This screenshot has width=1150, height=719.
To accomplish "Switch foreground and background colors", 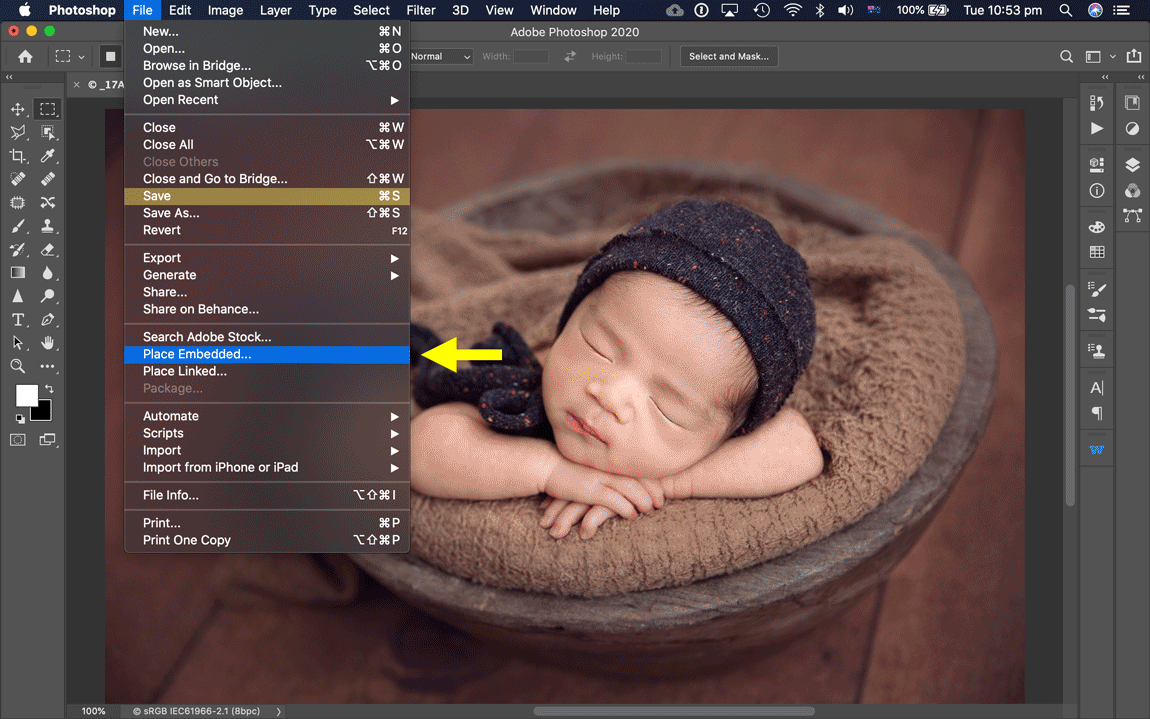I will click(47, 387).
